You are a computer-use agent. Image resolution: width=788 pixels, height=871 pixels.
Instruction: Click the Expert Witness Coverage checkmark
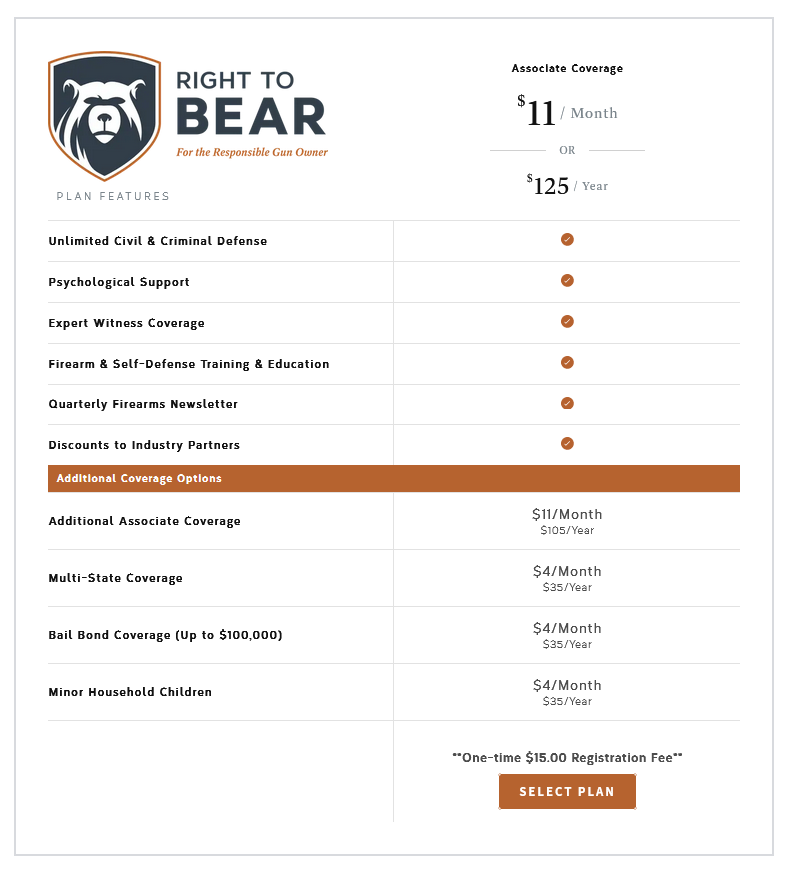point(567,322)
